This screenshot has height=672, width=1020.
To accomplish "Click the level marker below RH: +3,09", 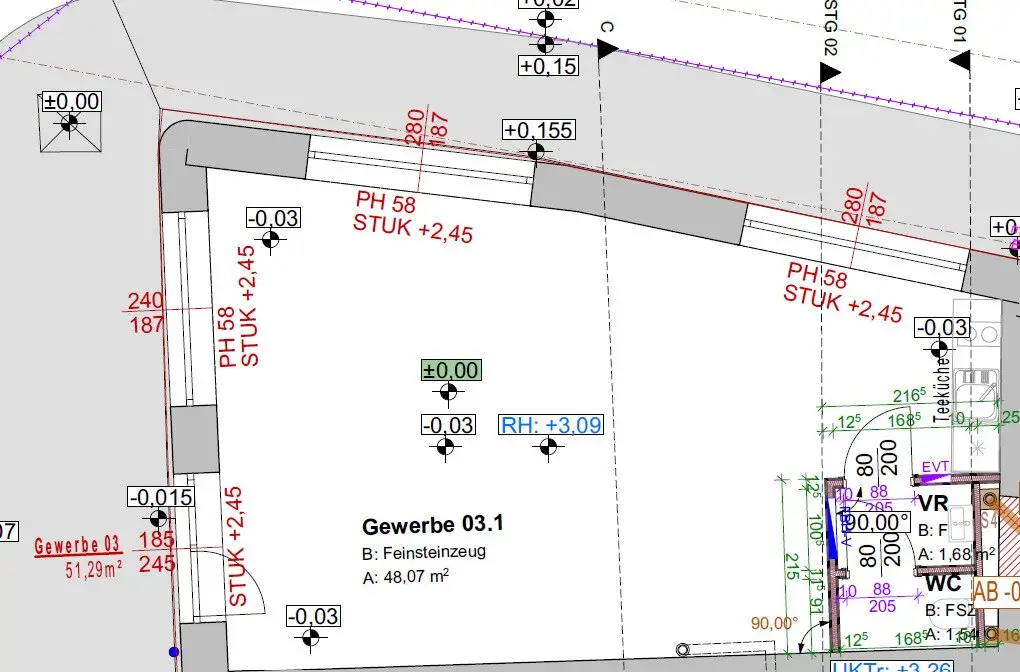I will (548, 447).
